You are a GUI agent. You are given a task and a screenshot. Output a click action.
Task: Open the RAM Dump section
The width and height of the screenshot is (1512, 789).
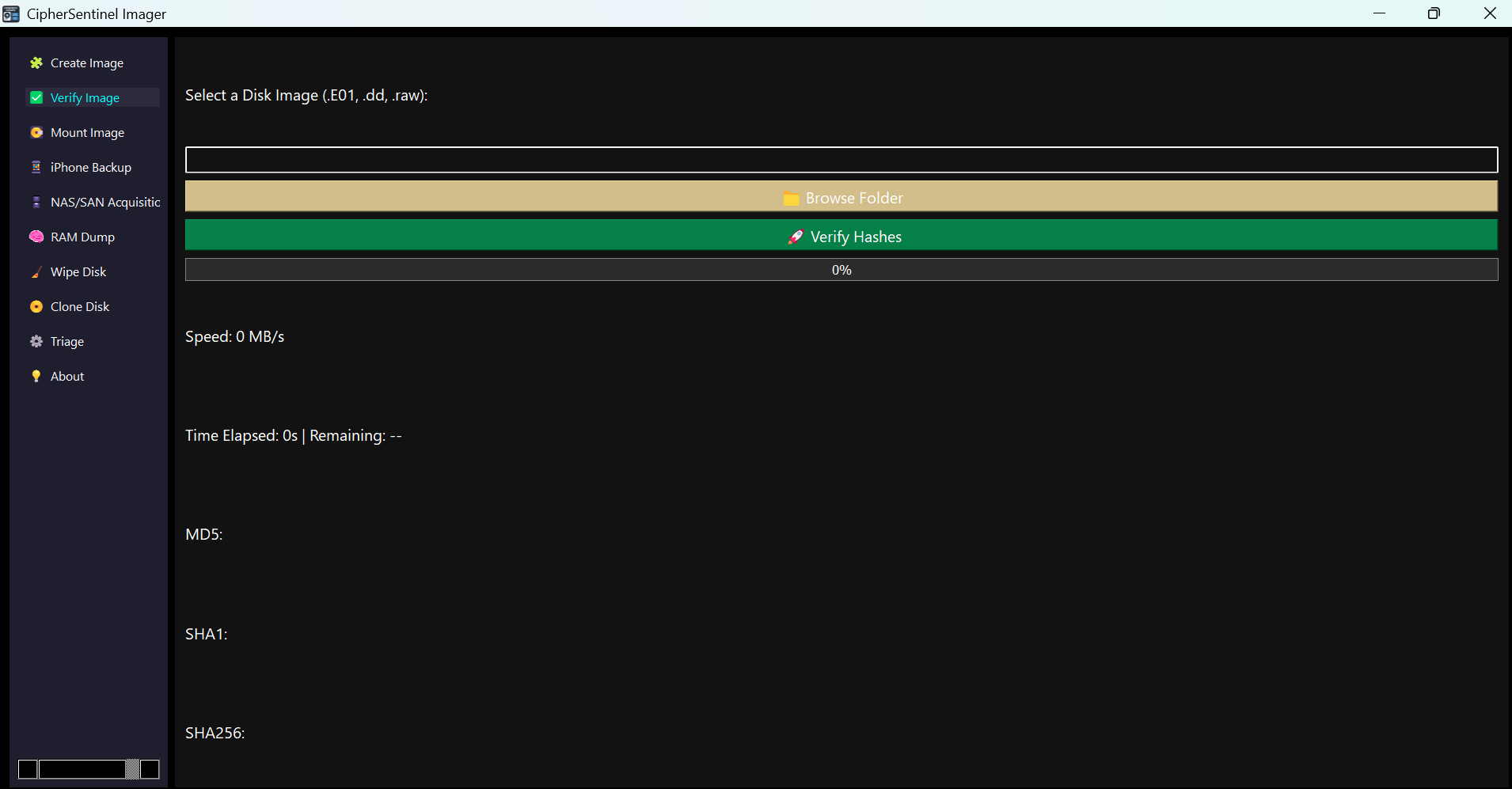point(93,237)
